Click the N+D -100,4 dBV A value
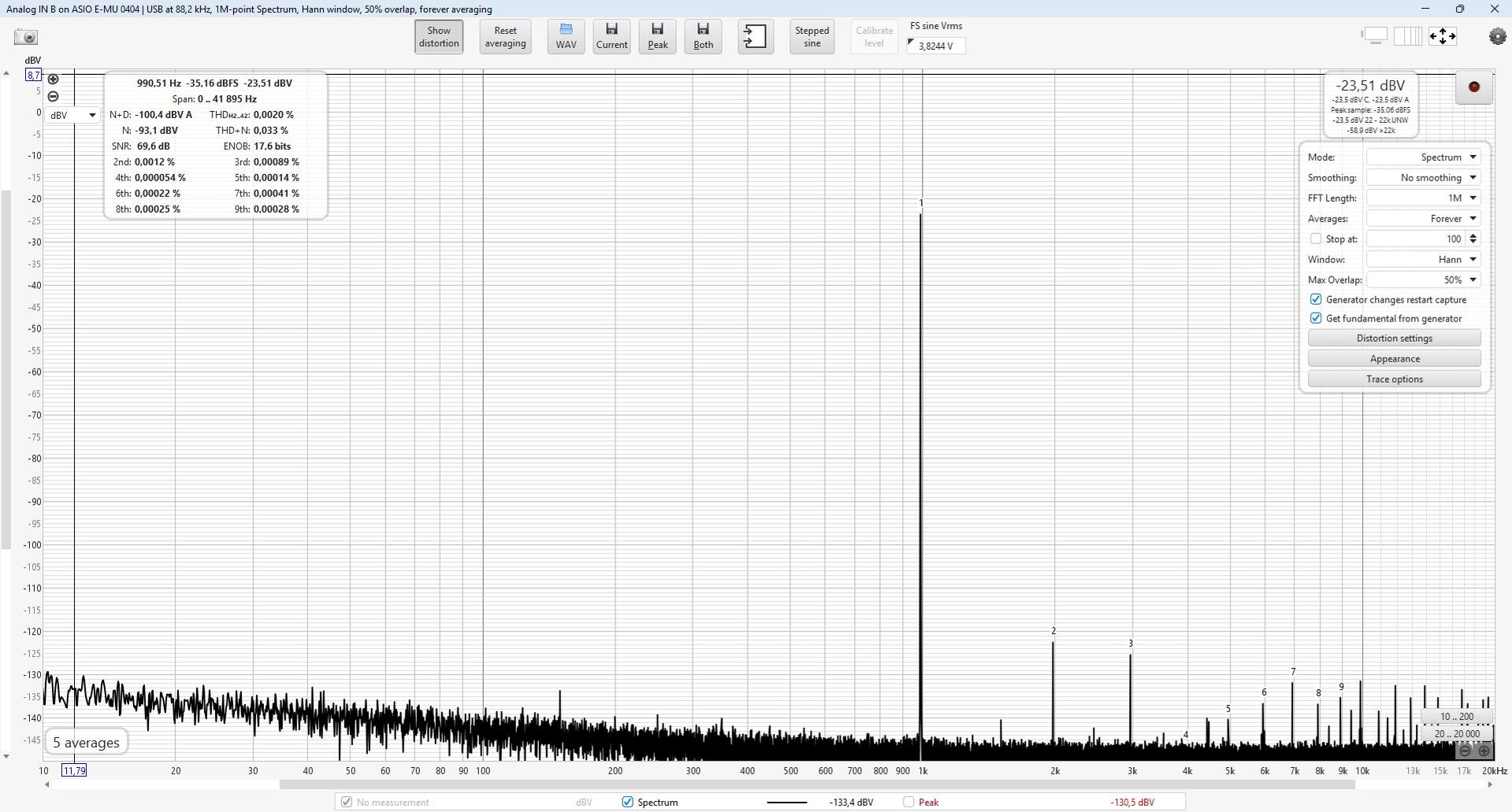The image size is (1512, 812). point(163,115)
